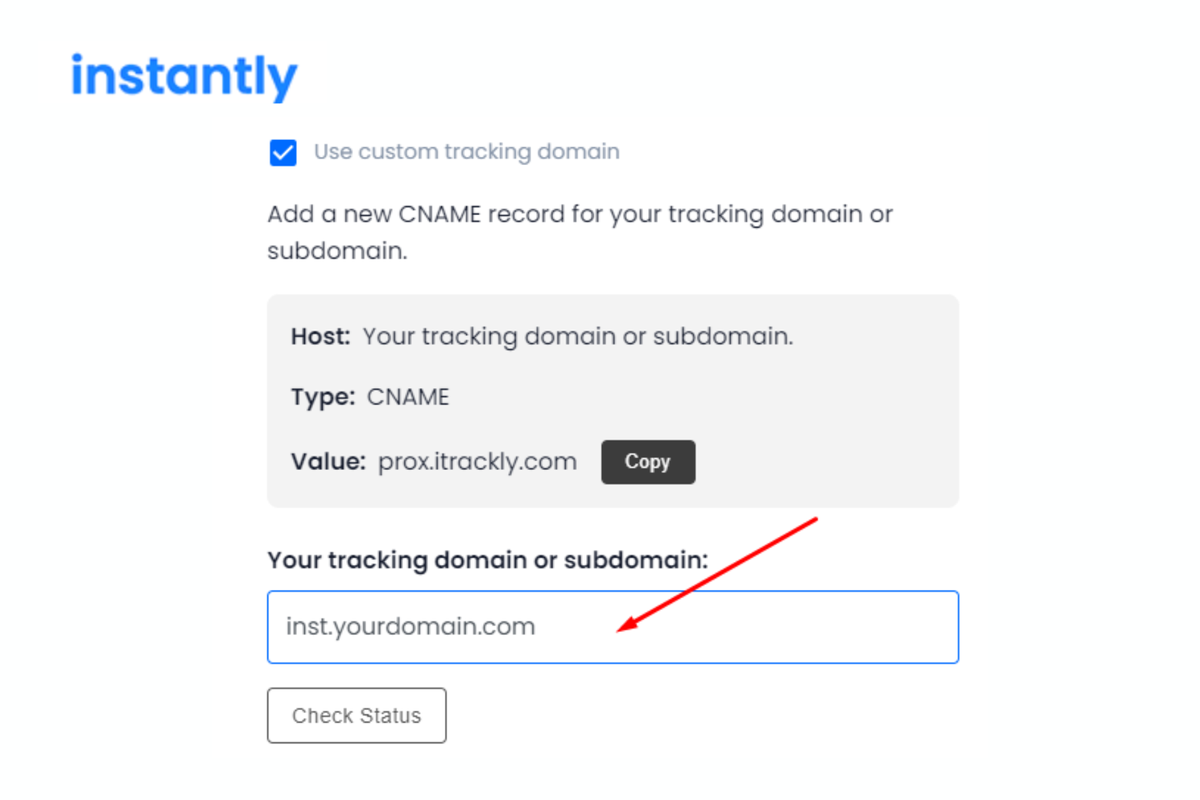Screen dimensions: 1200x800
Task: Click the Check Status button
Action: point(356,715)
